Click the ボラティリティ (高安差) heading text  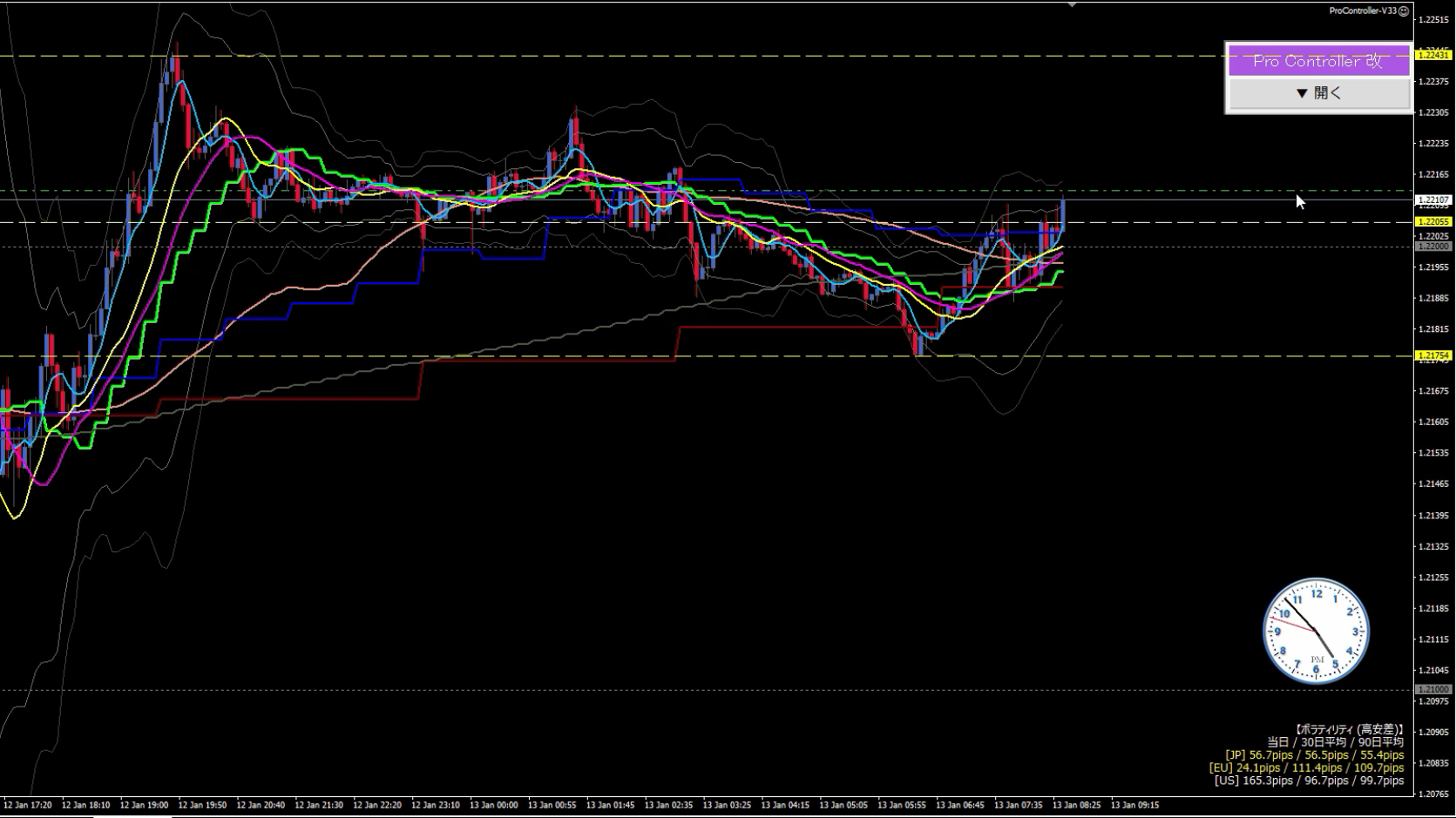point(1349,729)
